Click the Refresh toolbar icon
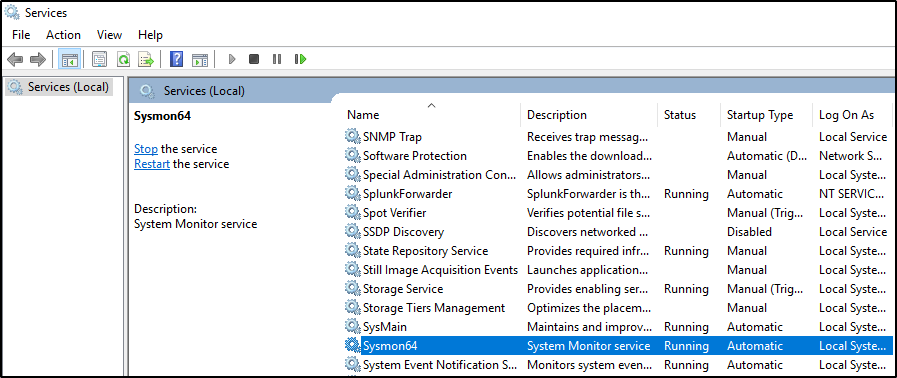 (x=123, y=59)
